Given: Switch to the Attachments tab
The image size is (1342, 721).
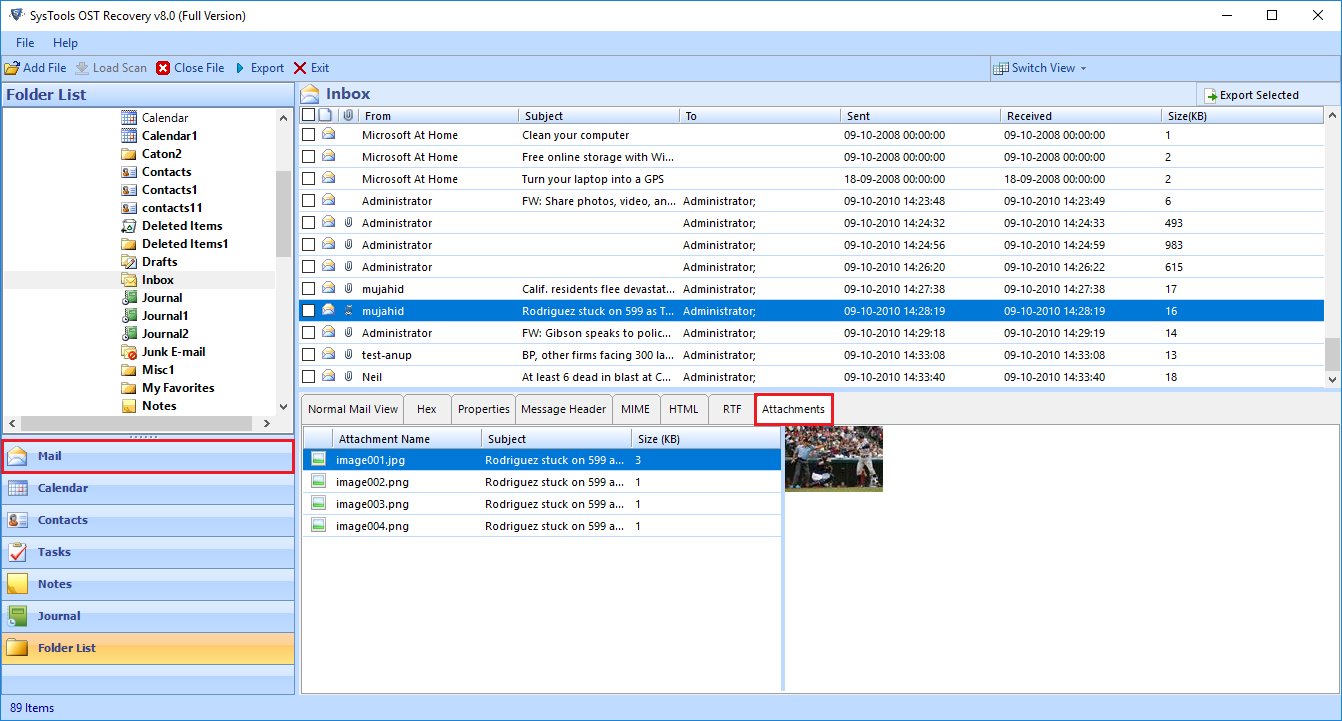Looking at the screenshot, I should 794,409.
